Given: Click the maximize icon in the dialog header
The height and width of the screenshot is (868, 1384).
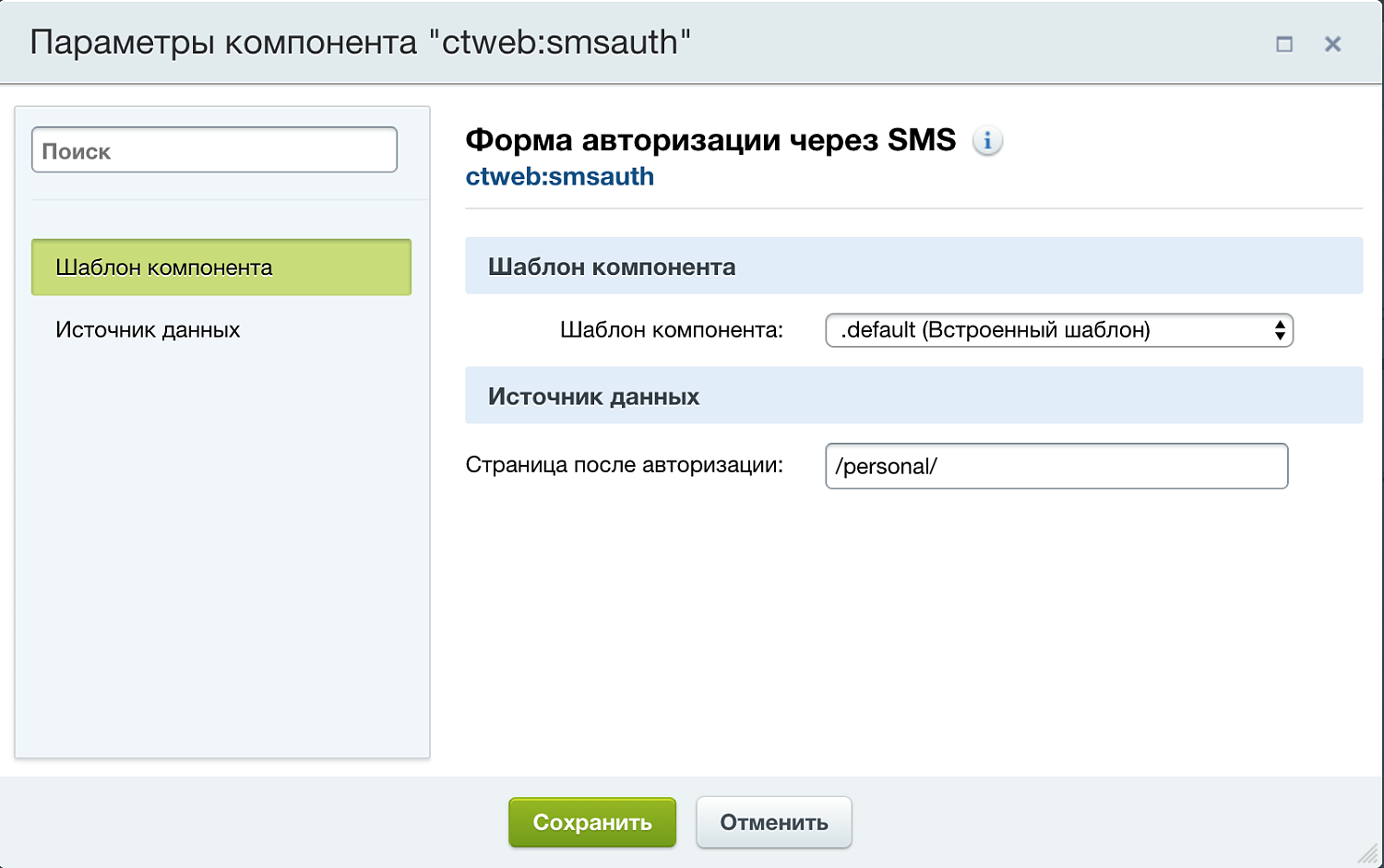Looking at the screenshot, I should 1285,43.
